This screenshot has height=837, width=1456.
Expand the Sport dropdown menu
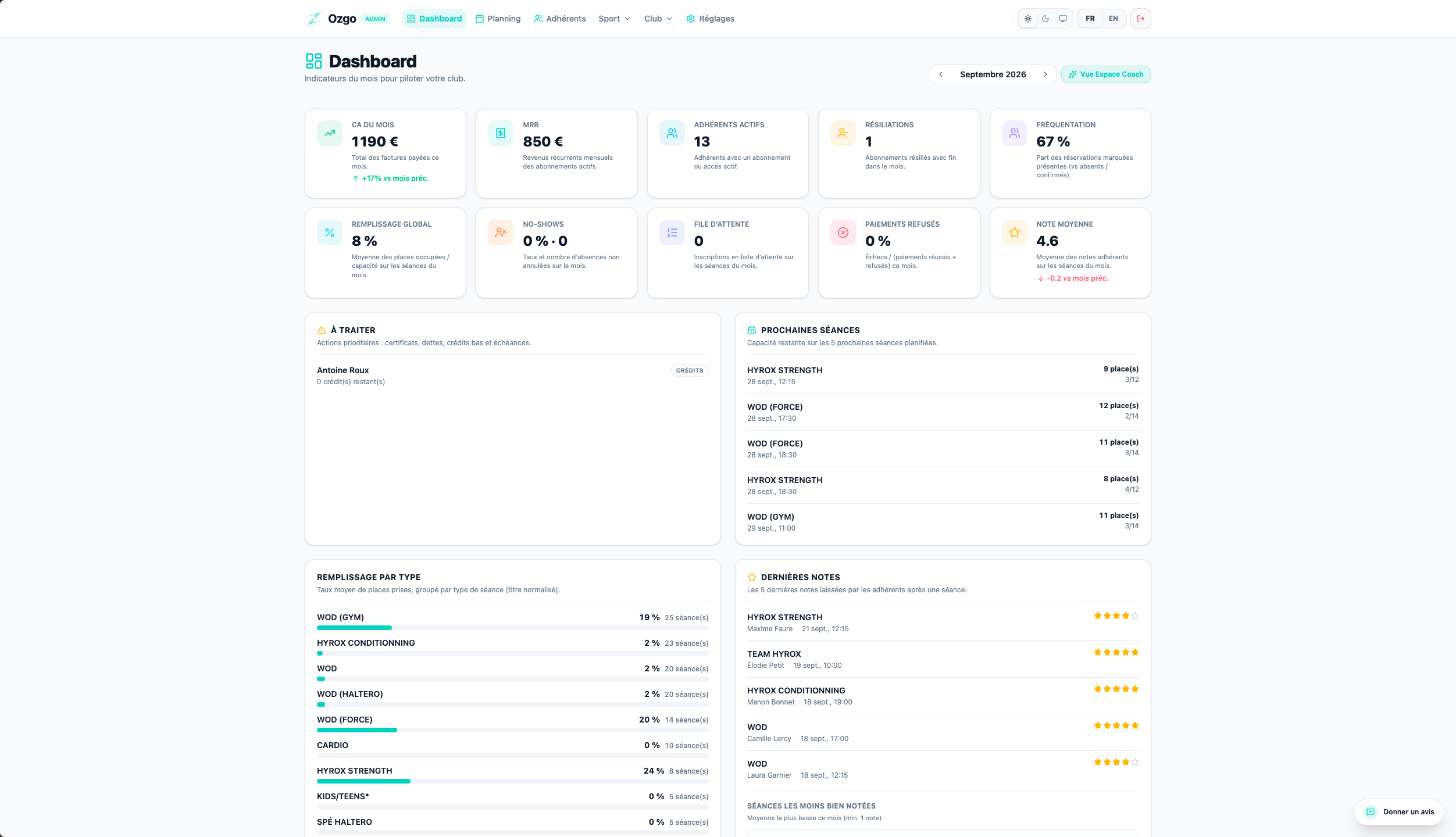[x=615, y=19]
